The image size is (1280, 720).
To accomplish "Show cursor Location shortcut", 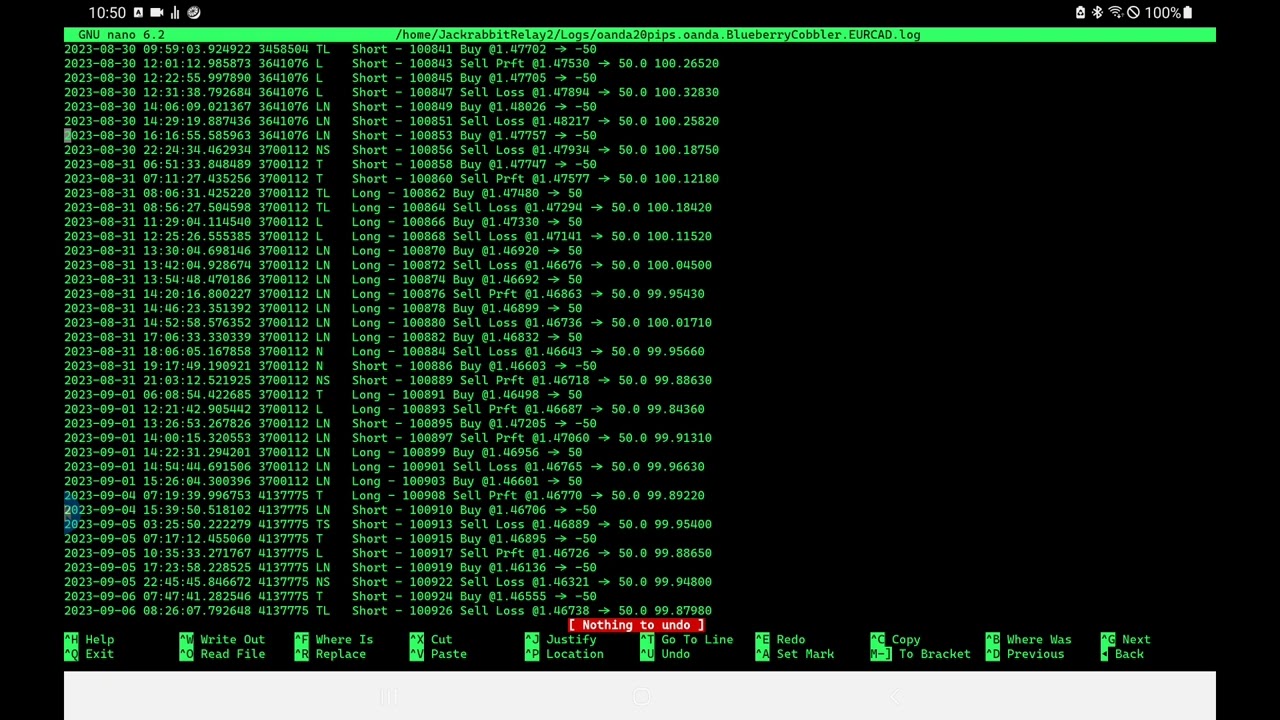I will [564, 654].
